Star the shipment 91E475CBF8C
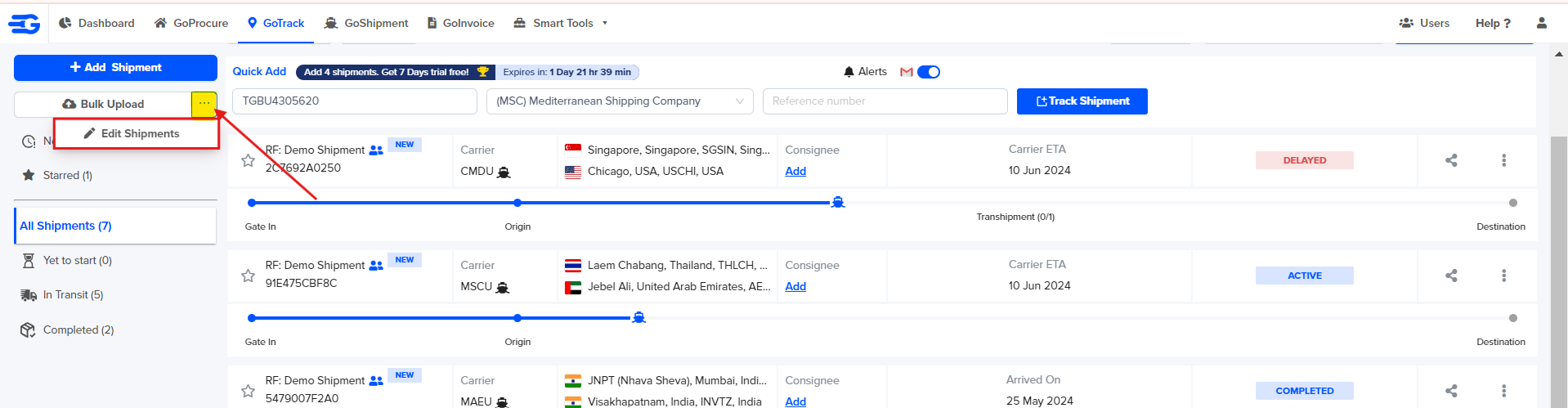The image size is (1568, 408). (x=248, y=276)
